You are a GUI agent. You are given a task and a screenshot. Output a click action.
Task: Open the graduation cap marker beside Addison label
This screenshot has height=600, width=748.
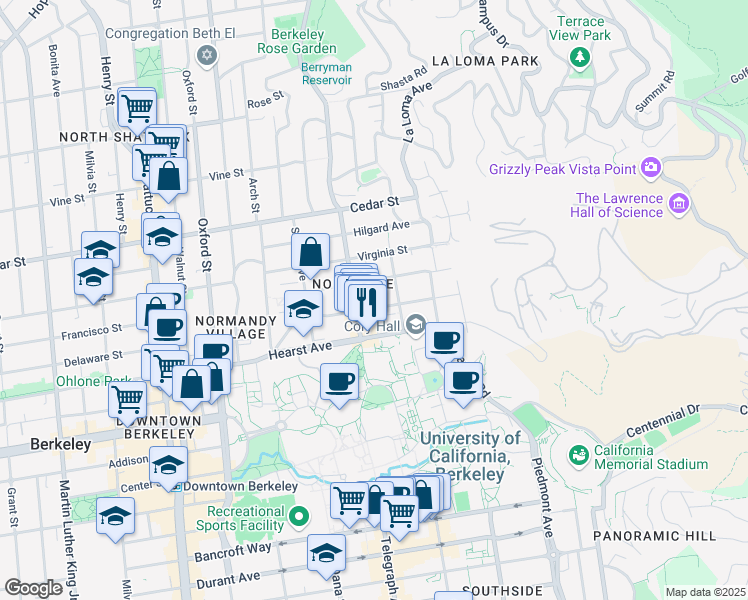click(x=168, y=465)
